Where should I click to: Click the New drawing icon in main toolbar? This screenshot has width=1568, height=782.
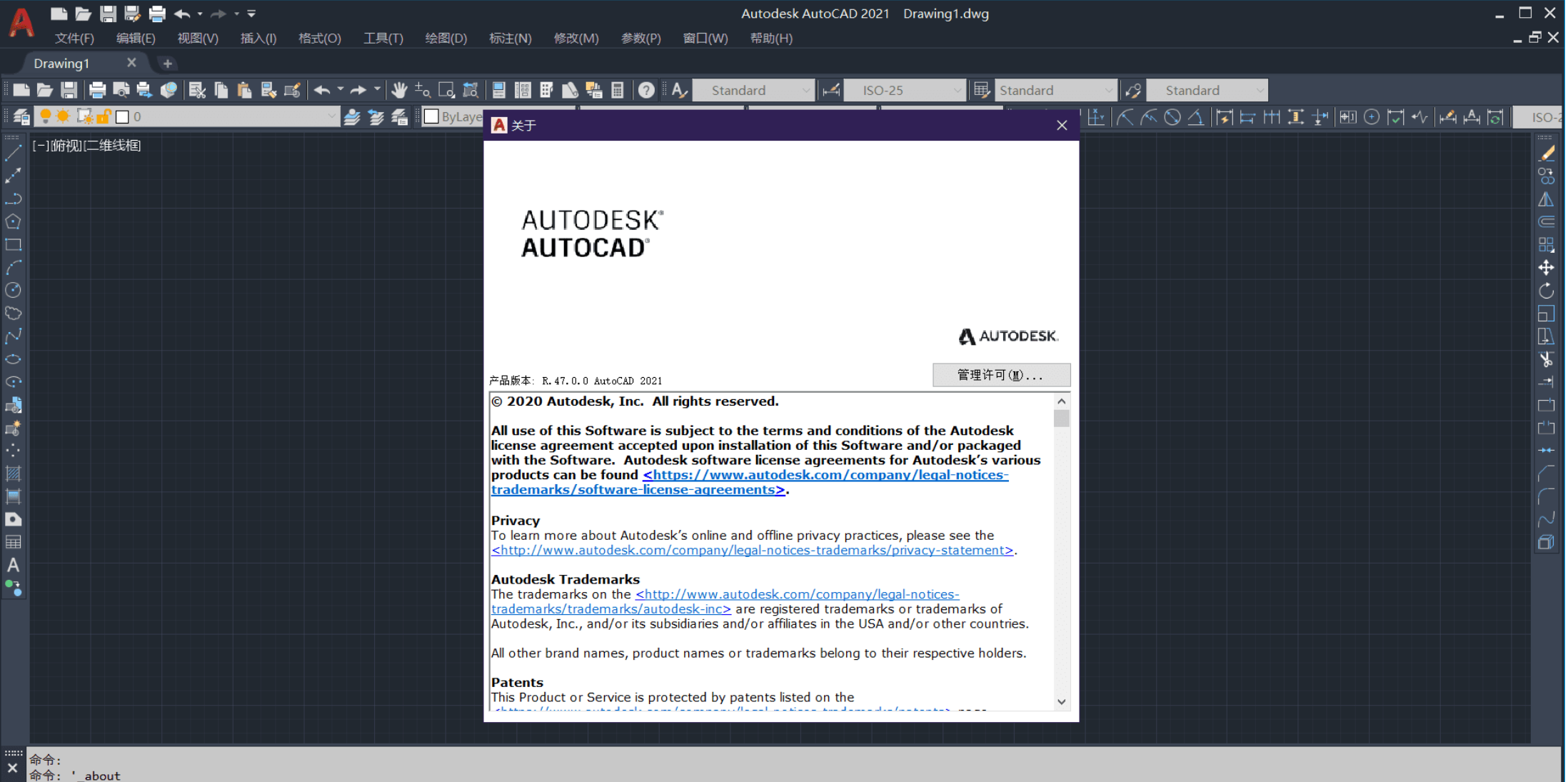tap(21, 90)
